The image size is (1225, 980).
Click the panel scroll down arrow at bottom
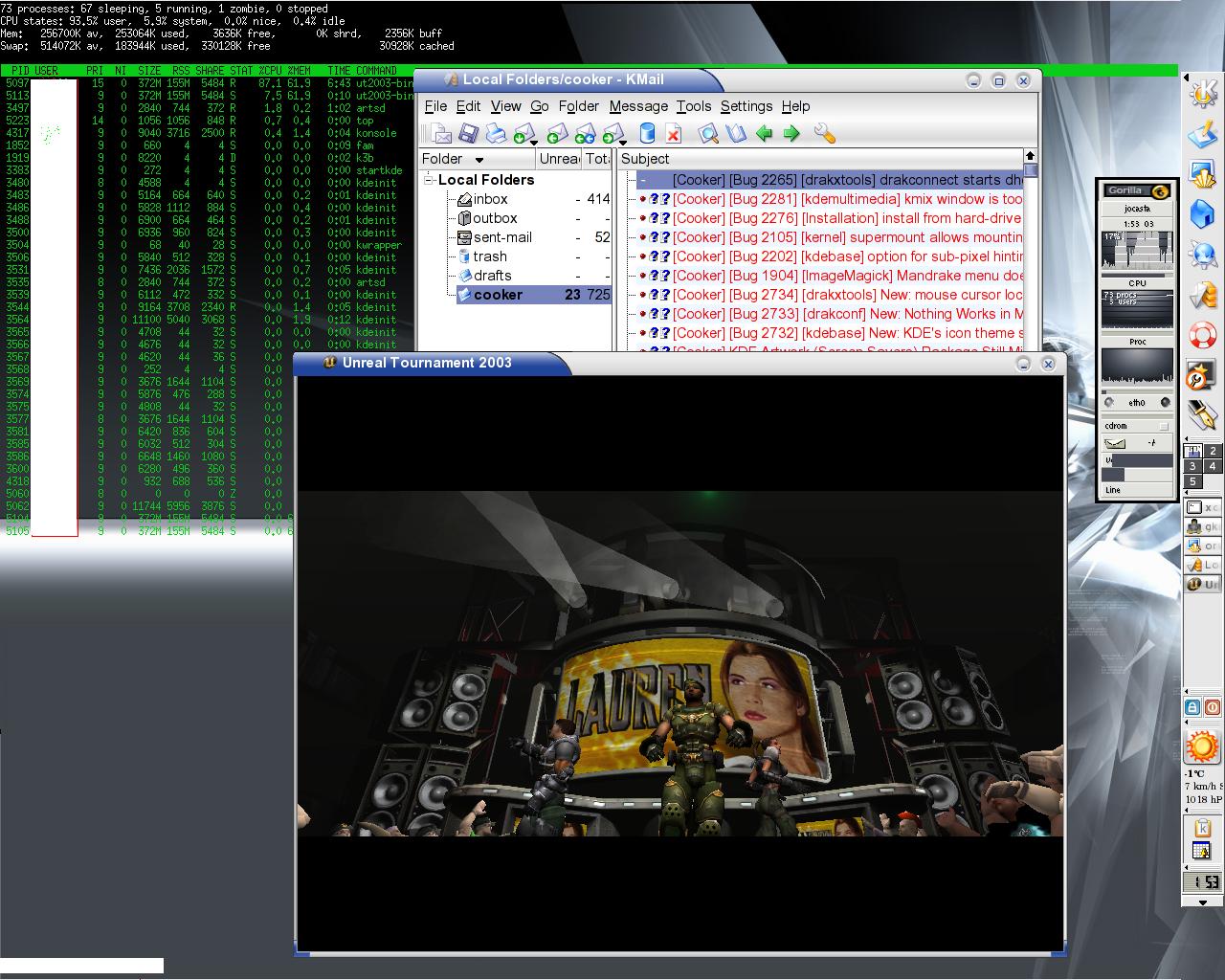coord(1202,902)
